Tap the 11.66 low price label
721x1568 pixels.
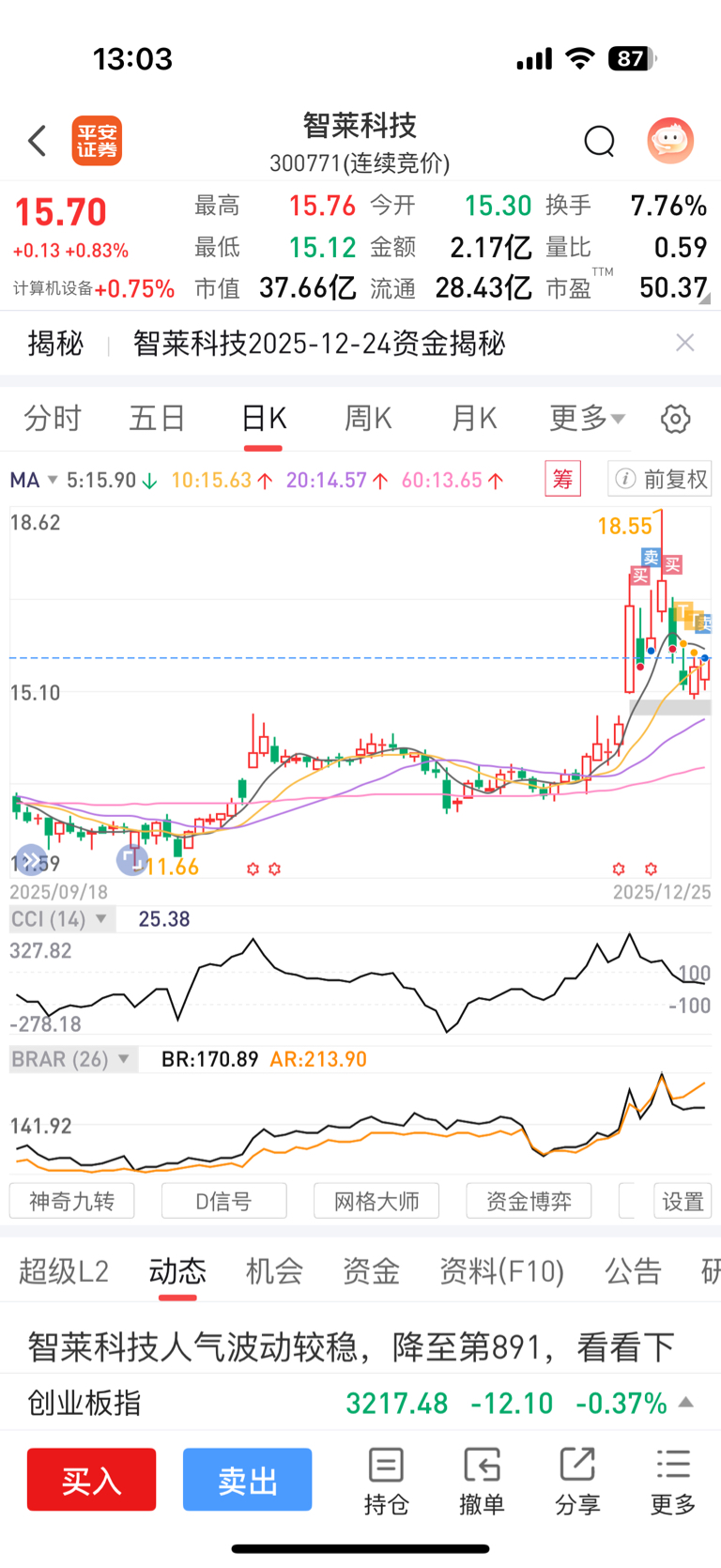(x=173, y=867)
